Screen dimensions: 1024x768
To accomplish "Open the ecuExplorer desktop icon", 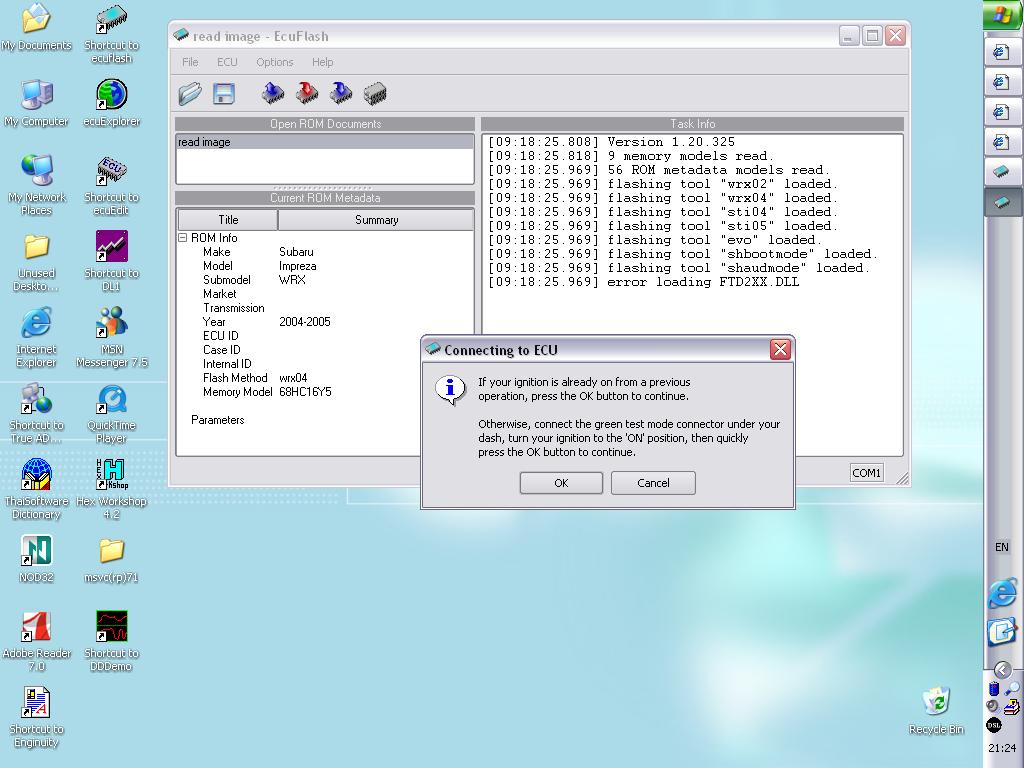I will click(111, 103).
